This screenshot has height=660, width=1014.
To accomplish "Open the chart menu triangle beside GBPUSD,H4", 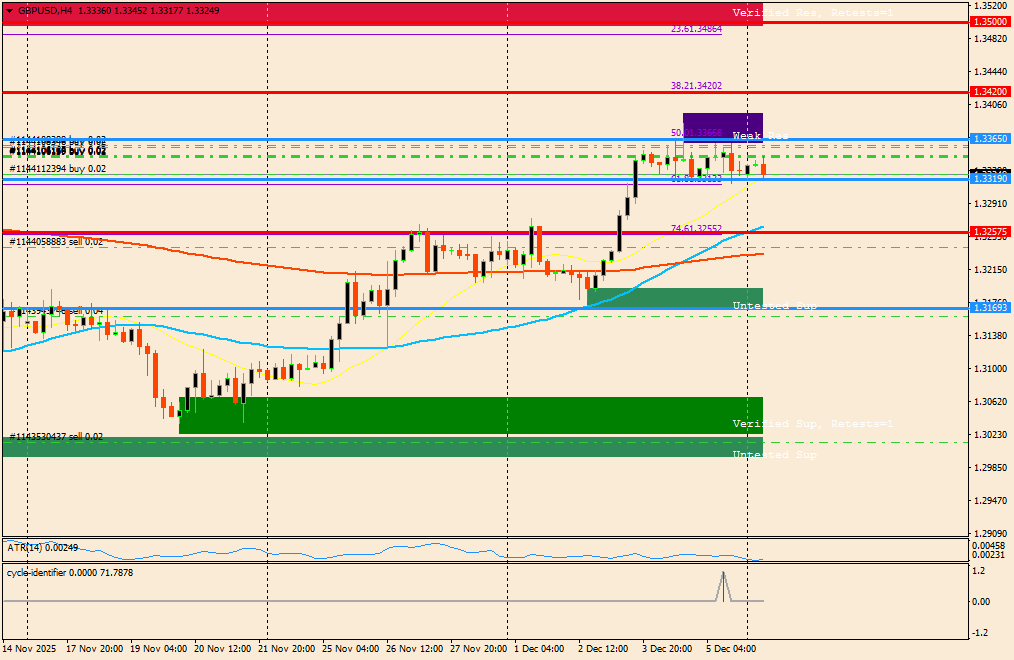I will [x=9, y=11].
